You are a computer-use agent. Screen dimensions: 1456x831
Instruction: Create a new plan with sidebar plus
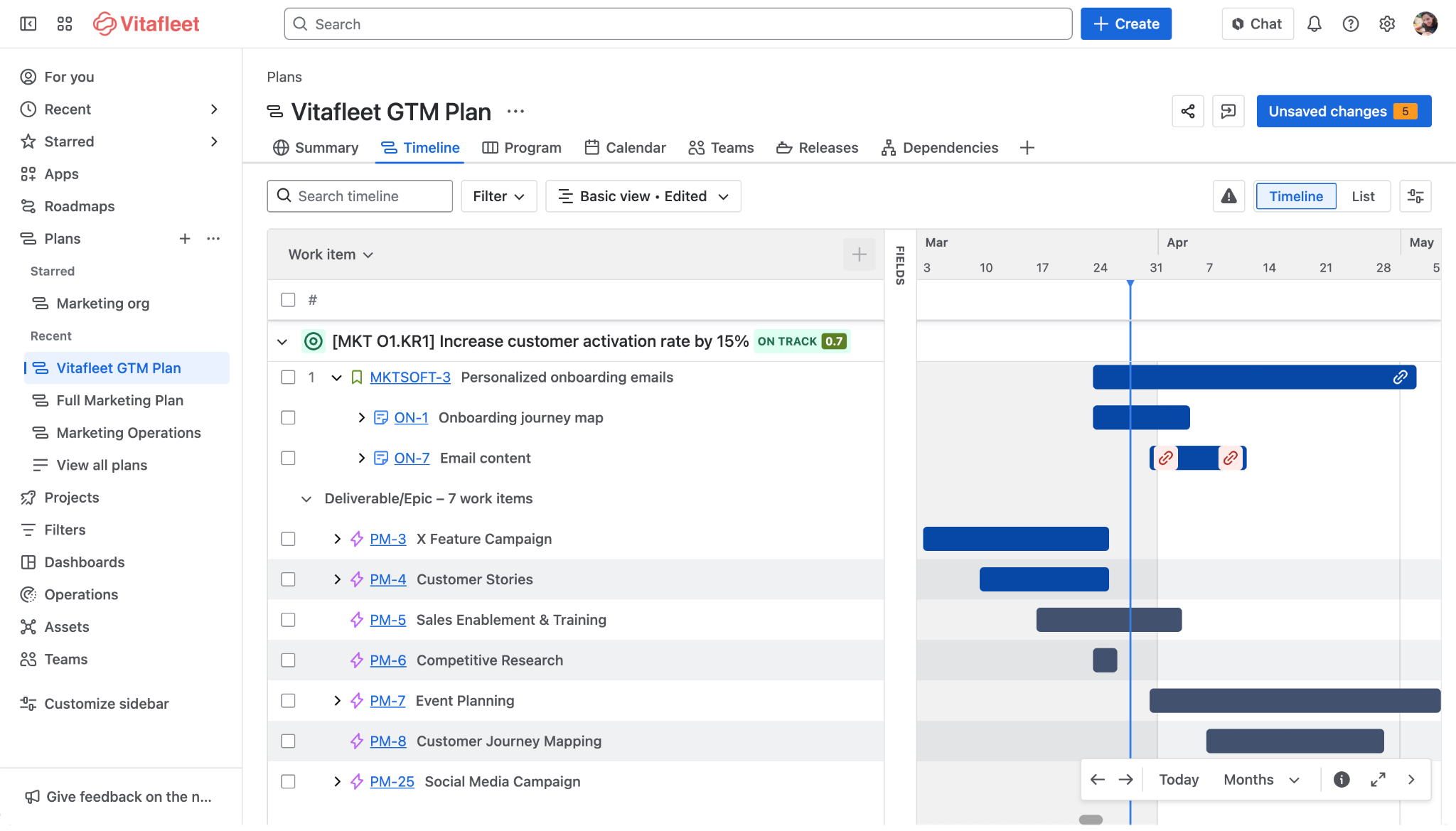[x=185, y=239]
